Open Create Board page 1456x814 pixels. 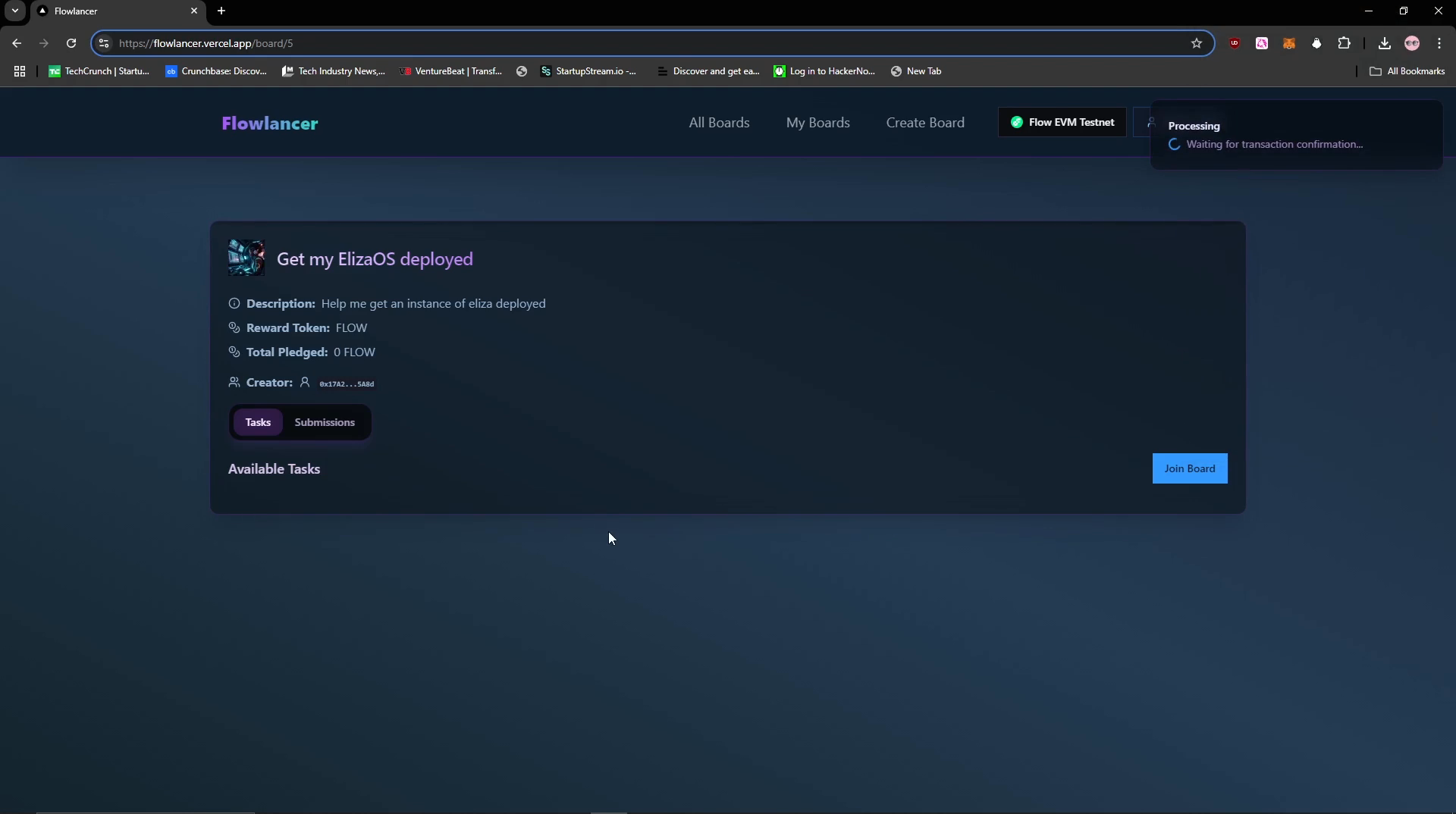click(924, 123)
